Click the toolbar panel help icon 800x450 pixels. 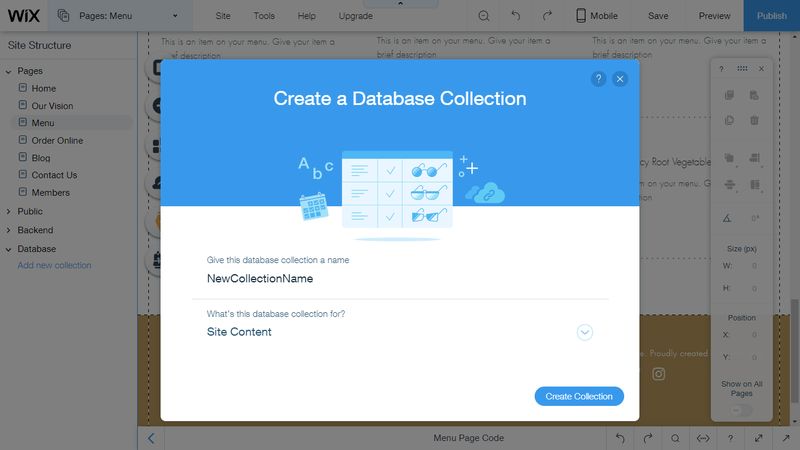click(721, 69)
